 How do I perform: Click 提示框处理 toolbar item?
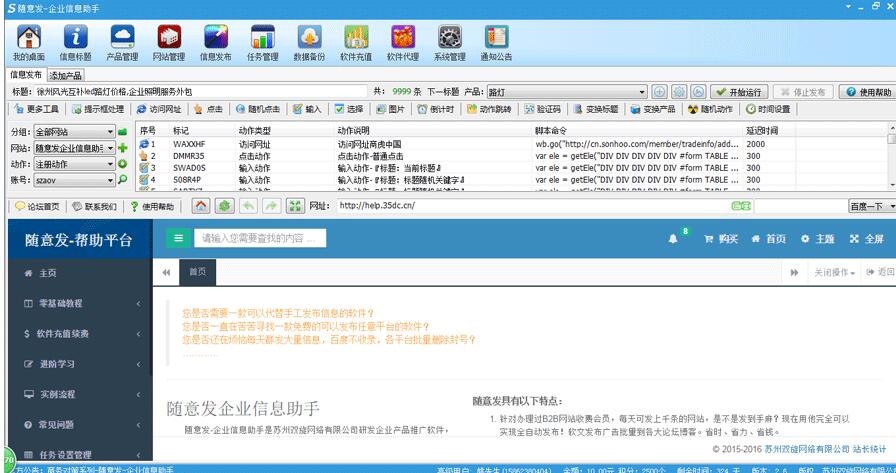(x=98, y=109)
